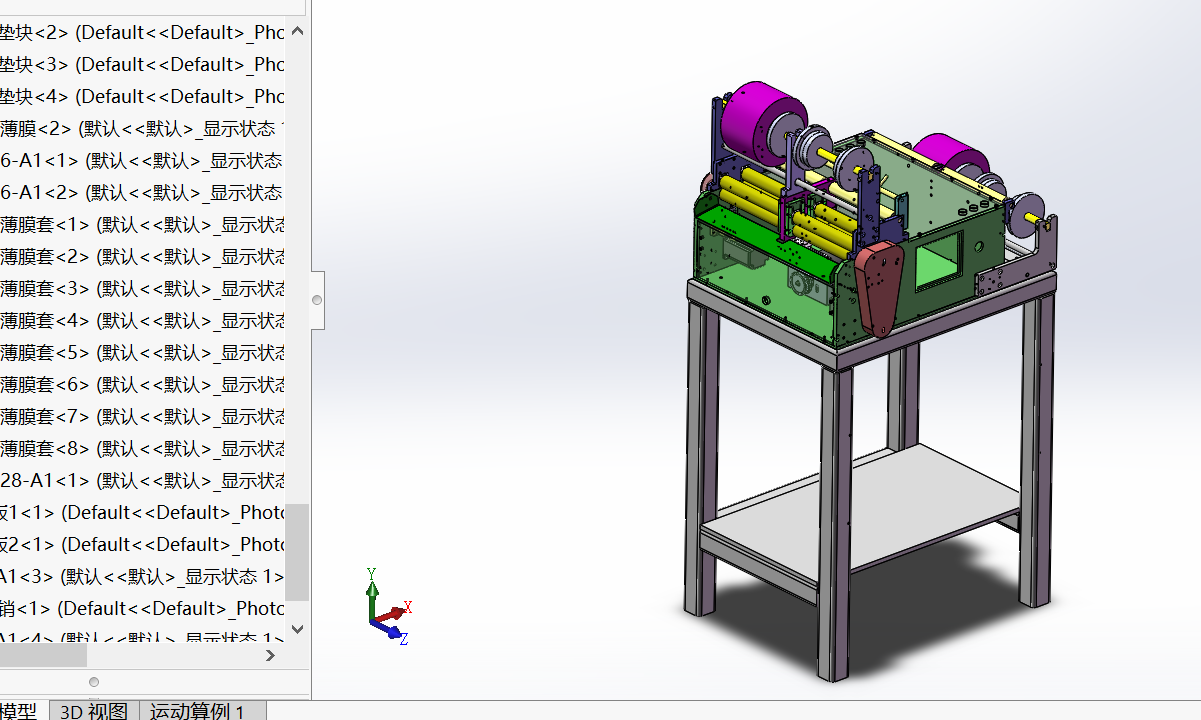This screenshot has width=1201, height=720.
Task: Select tree row 垫块<4>
Action: pyautogui.click(x=142, y=96)
